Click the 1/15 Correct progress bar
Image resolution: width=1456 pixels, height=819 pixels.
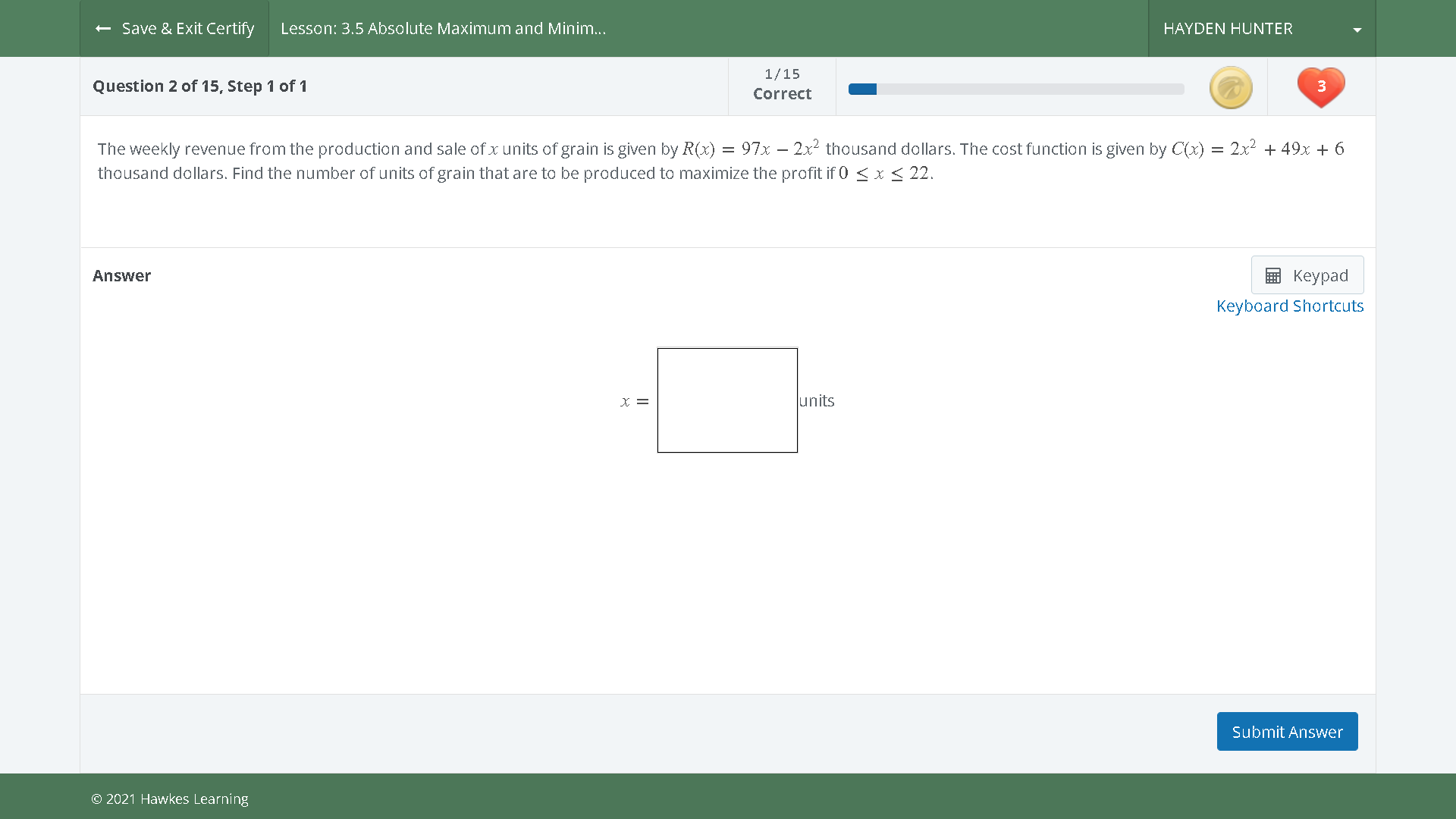tap(1015, 88)
